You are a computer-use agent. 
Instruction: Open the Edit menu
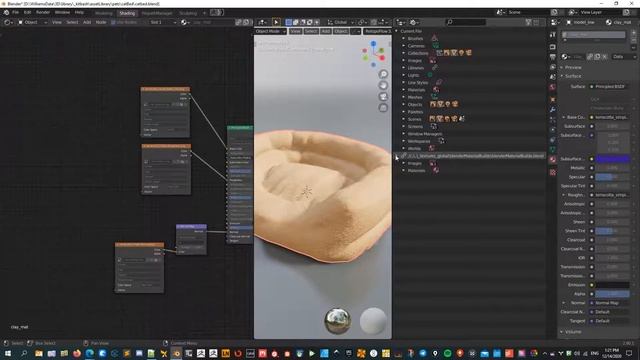27,12
